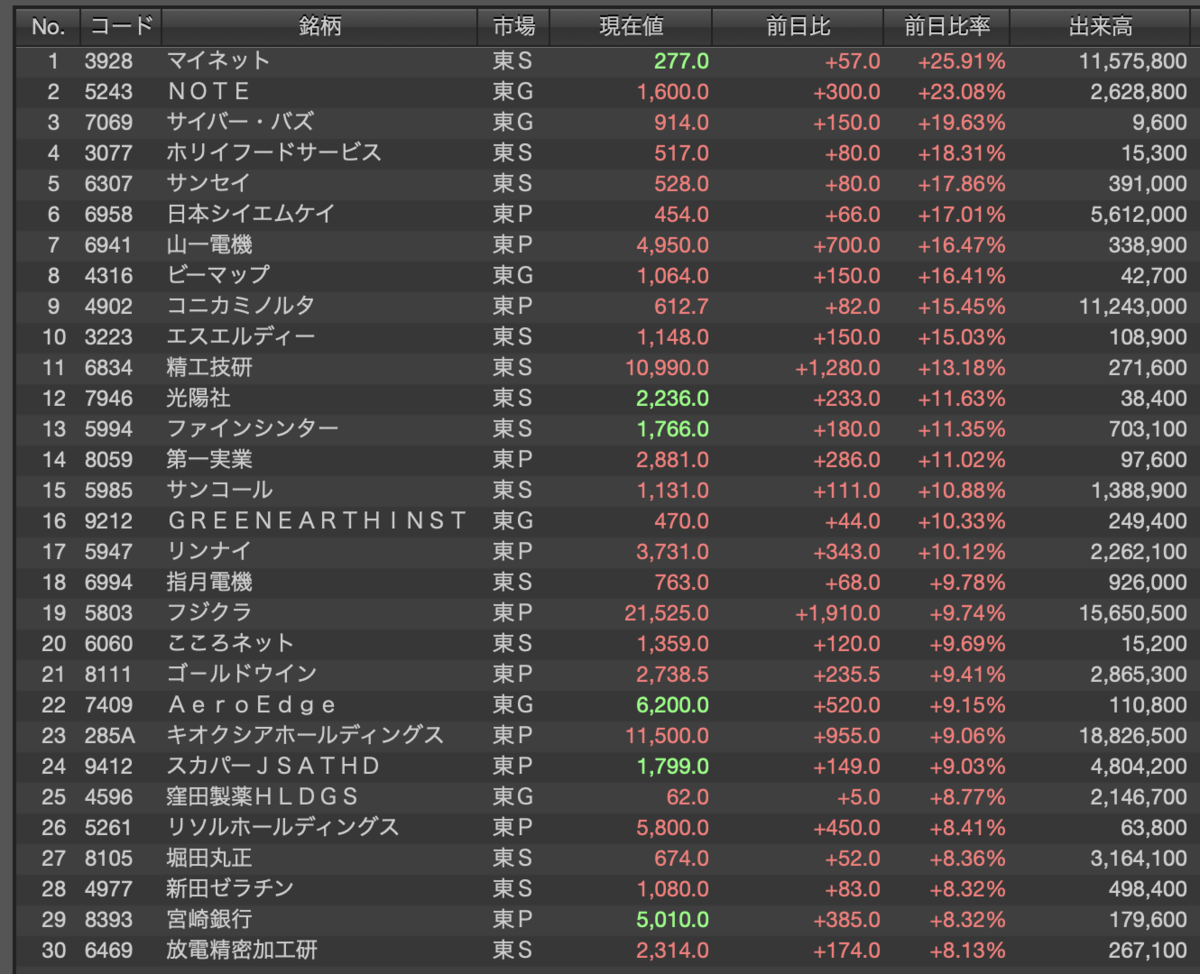This screenshot has height=974, width=1200.
Task: Click 山一電機 stock name
Action: 209,245
